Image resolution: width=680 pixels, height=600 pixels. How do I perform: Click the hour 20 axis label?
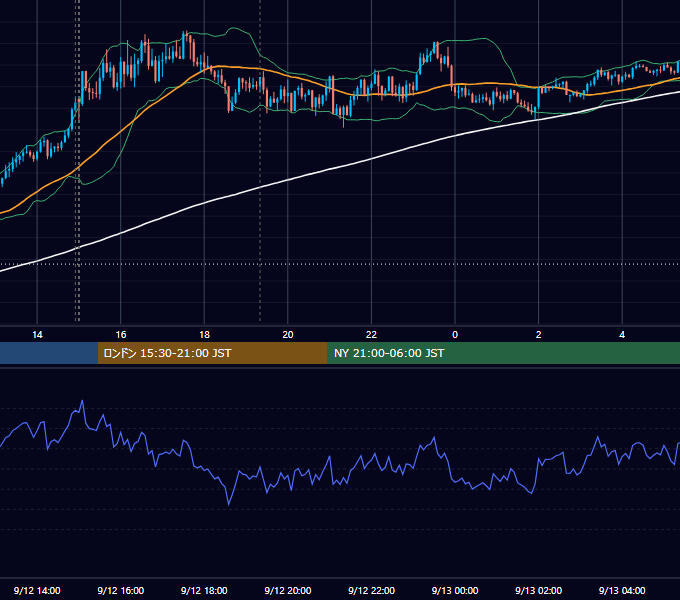pyautogui.click(x=288, y=335)
